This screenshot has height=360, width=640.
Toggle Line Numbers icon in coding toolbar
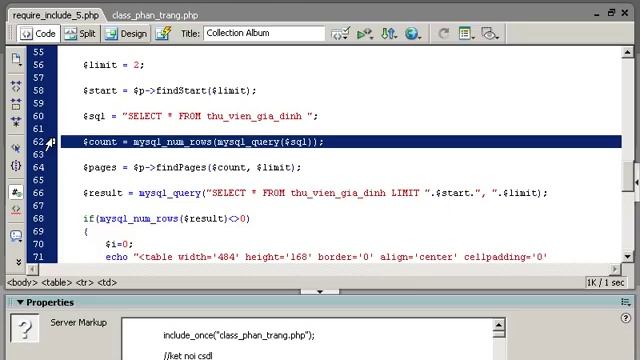tap(16, 192)
